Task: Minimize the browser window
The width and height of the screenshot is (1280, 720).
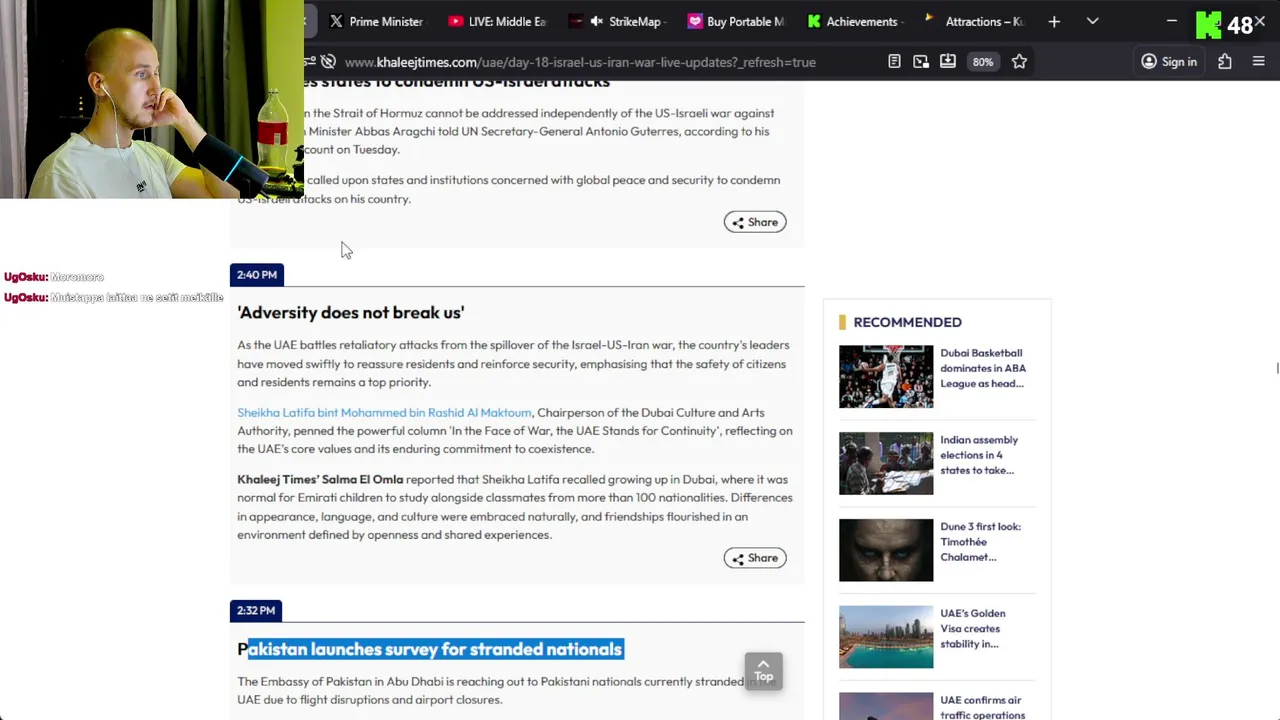Action: [x=1172, y=21]
